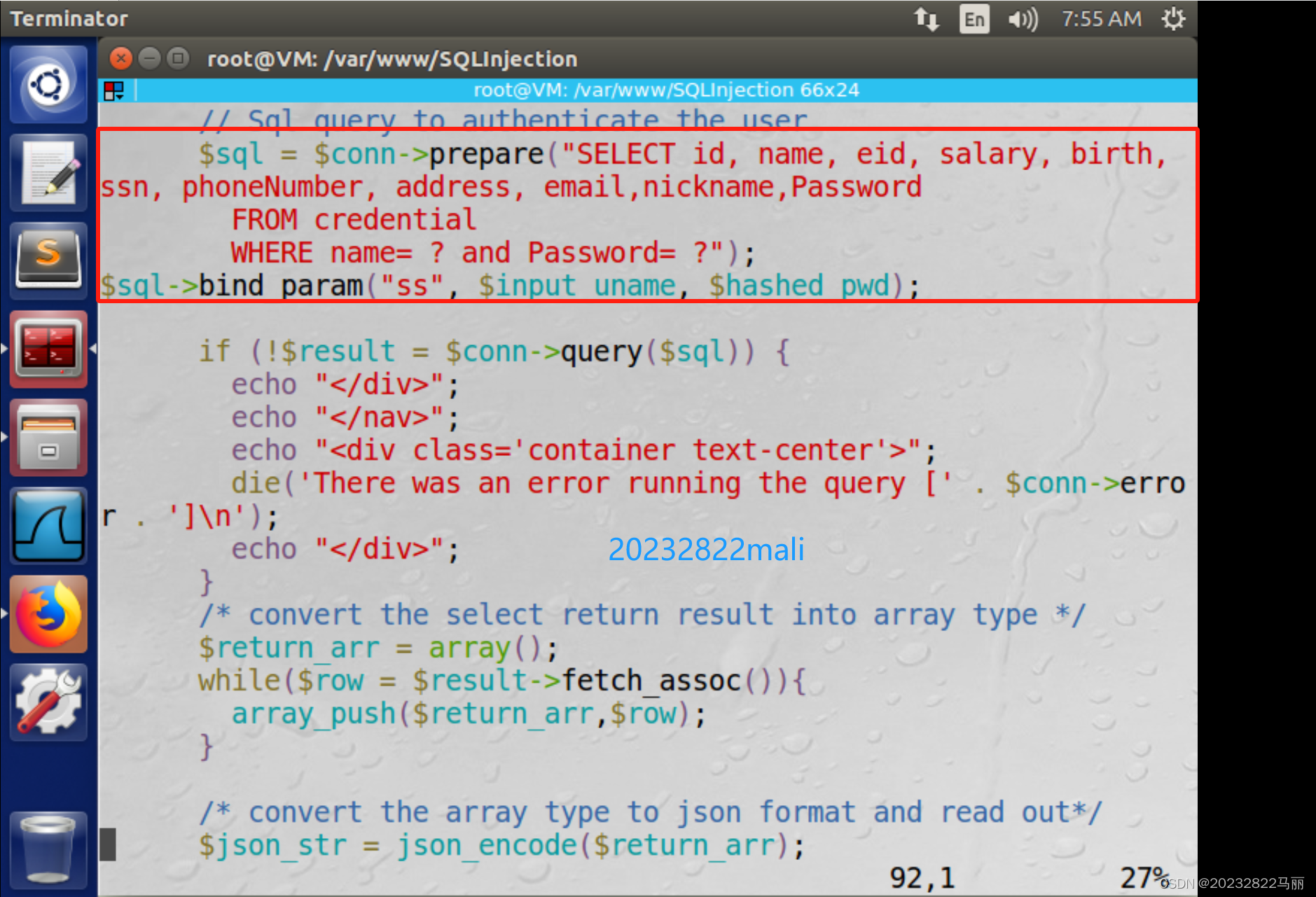Click the 'query' method call in the if statement
The image size is (1316, 897).
[x=602, y=352]
